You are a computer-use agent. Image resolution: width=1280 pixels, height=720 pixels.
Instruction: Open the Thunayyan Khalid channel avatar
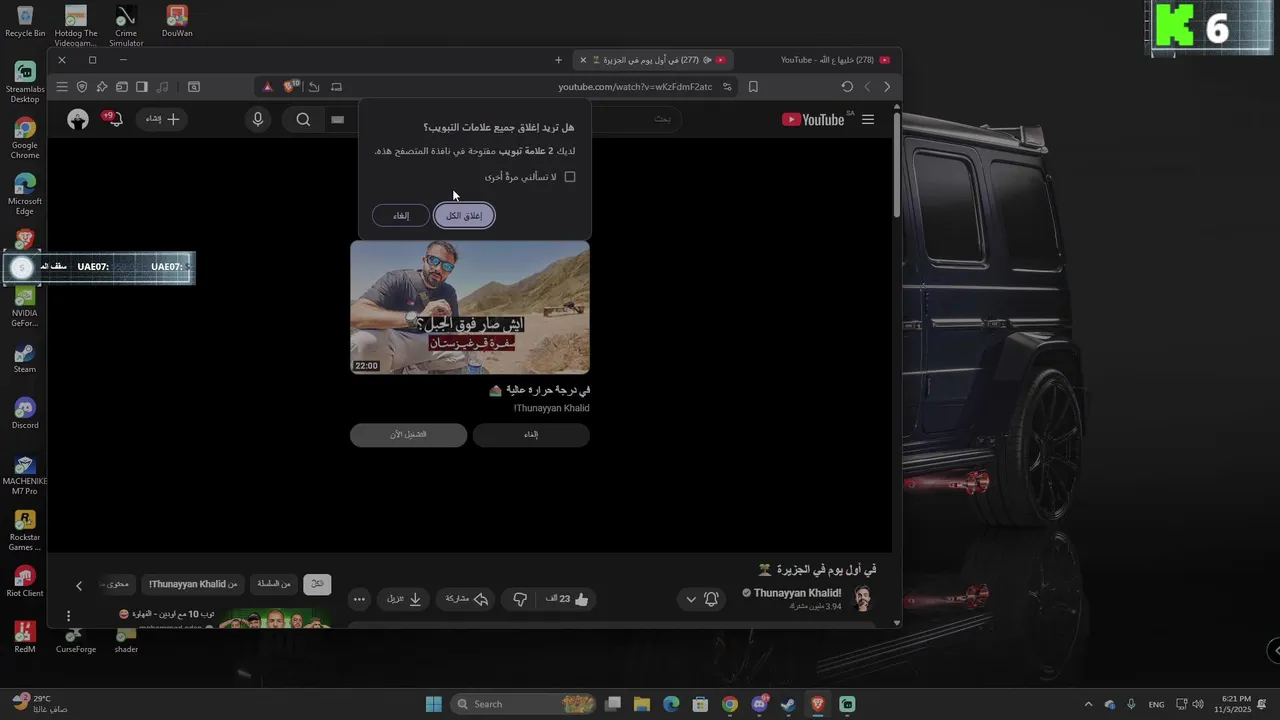[x=862, y=599]
